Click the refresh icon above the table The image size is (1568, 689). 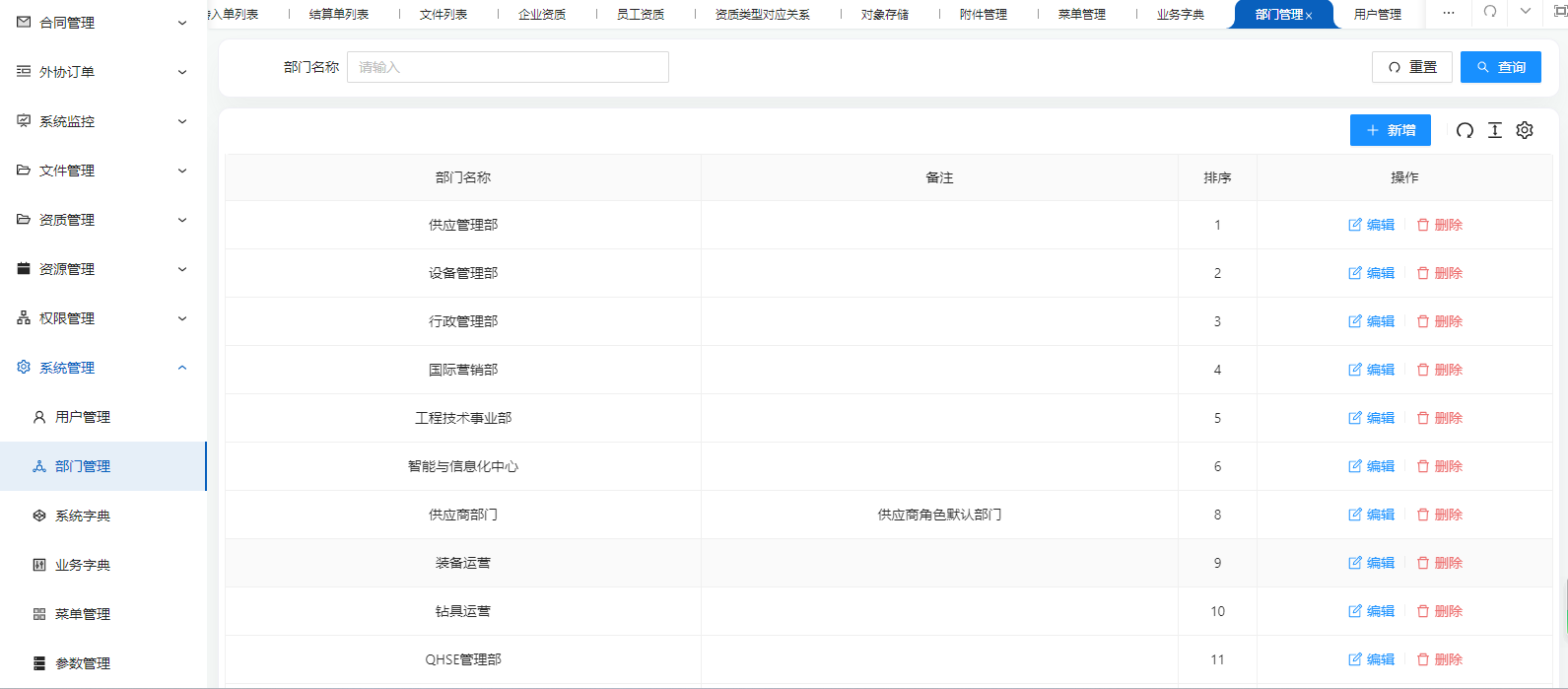(1465, 130)
